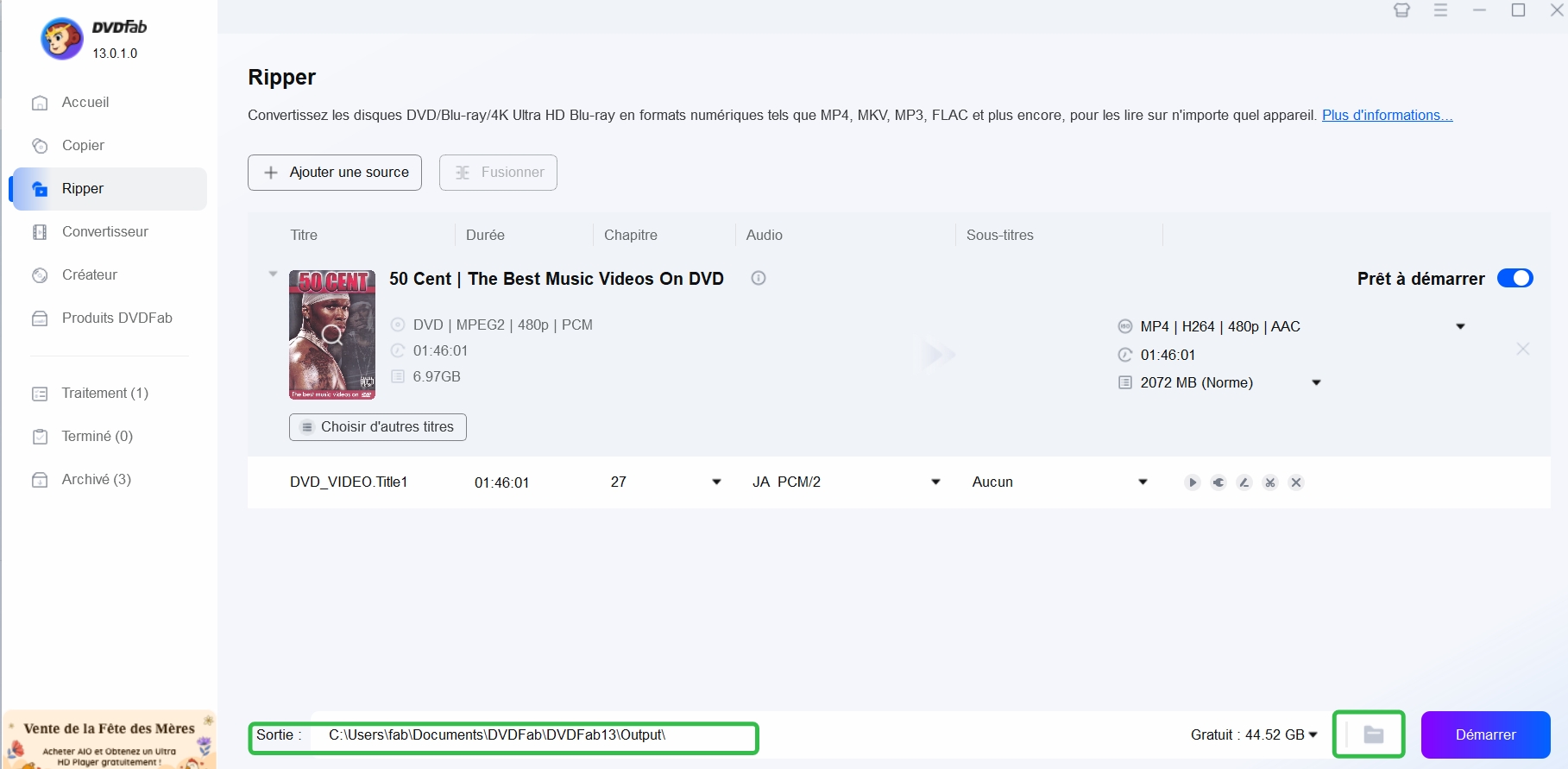1568x769 pixels.
Task: Click Ajouter une source button
Action: 335,173
